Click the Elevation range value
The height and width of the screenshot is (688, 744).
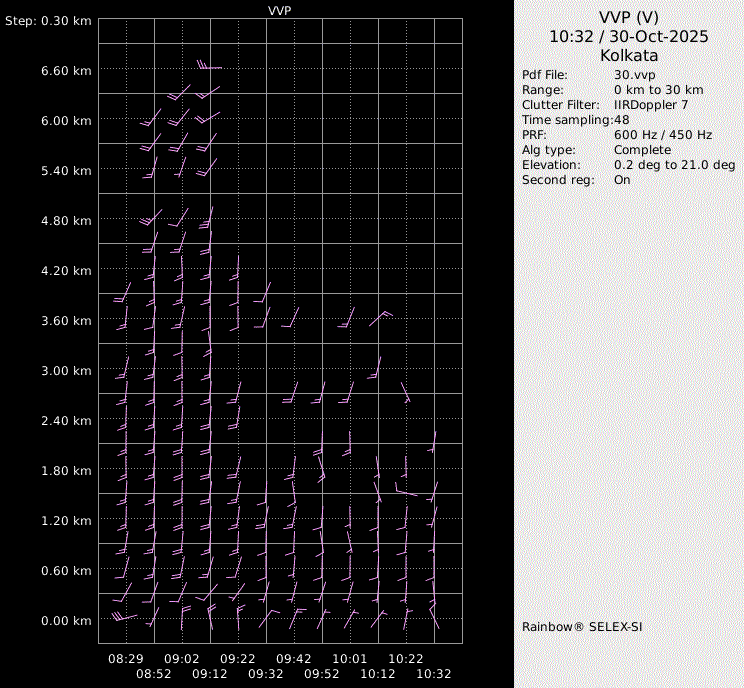(x=674, y=165)
